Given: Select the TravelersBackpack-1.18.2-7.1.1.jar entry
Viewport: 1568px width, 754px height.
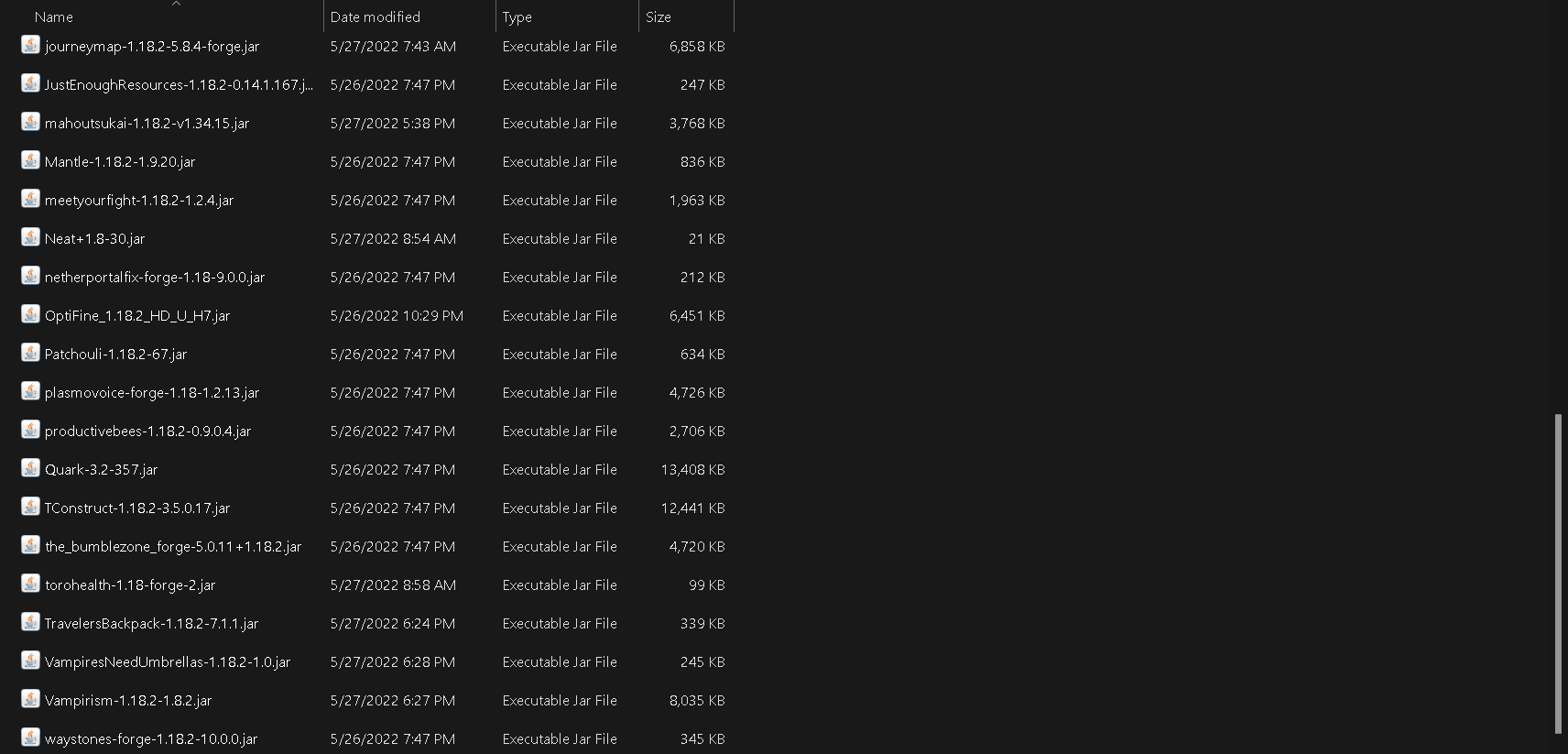Looking at the screenshot, I should coord(151,623).
